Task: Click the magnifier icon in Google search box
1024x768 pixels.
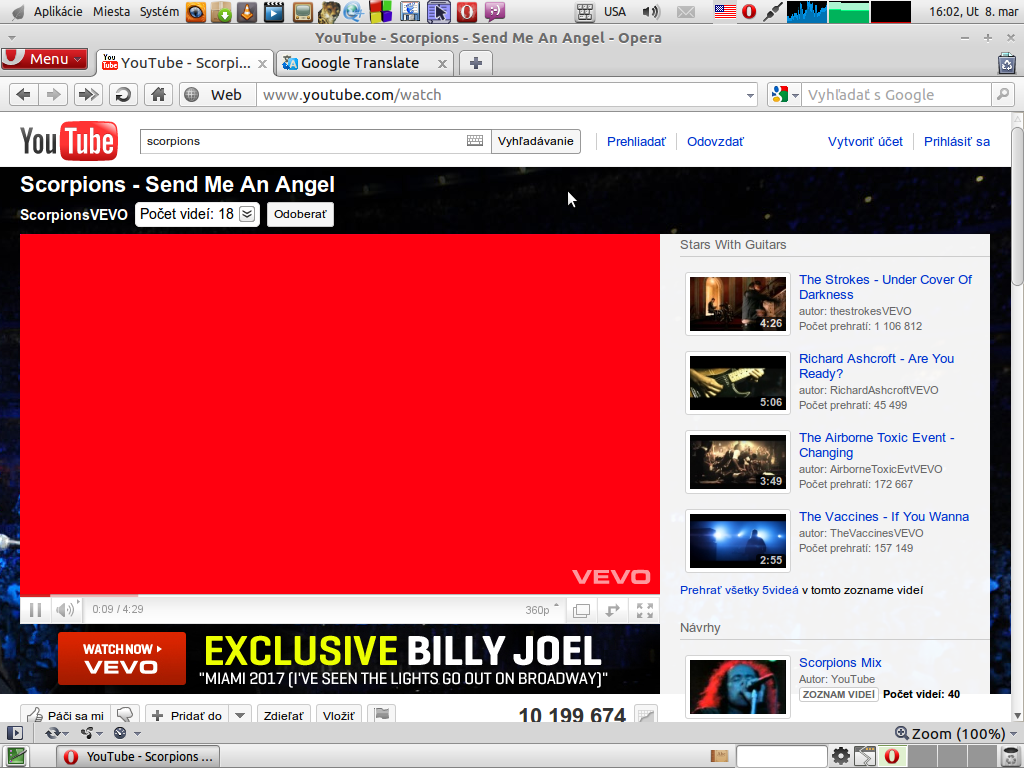Action: [1002, 95]
